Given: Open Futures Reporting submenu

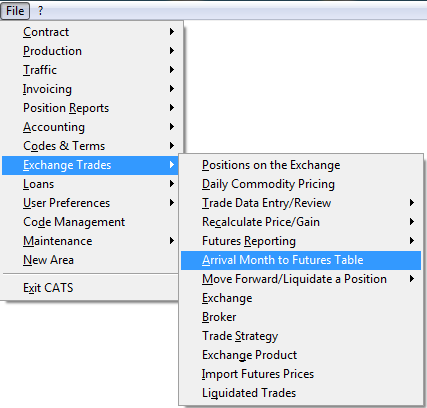Looking at the screenshot, I should click(301, 241).
